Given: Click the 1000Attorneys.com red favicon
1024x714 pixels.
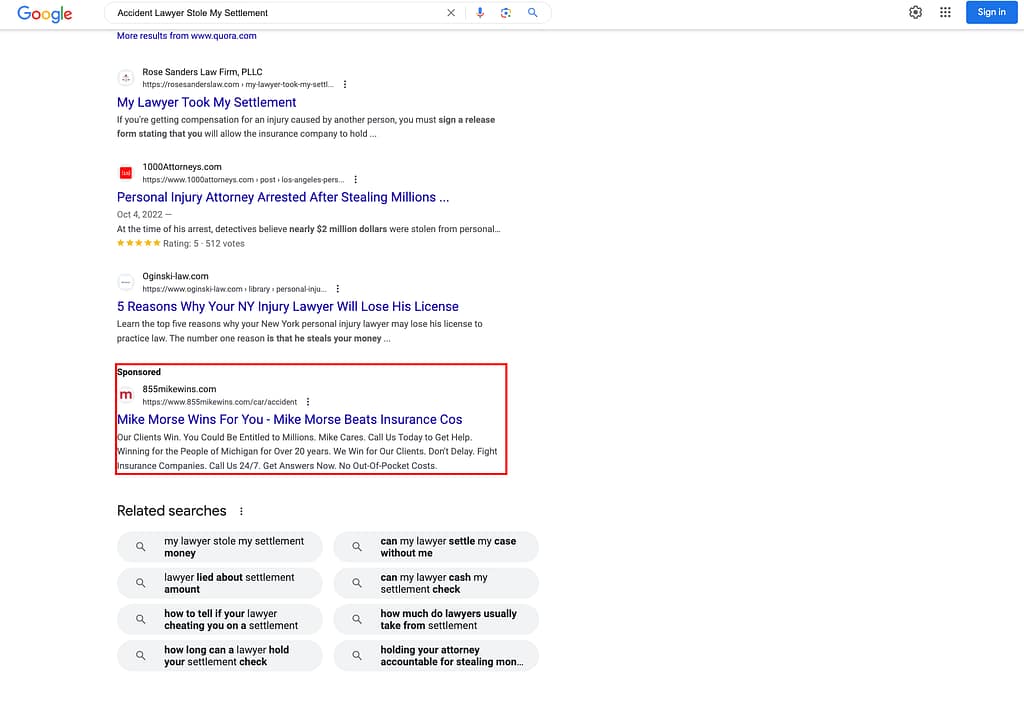Looking at the screenshot, I should coord(126,173).
